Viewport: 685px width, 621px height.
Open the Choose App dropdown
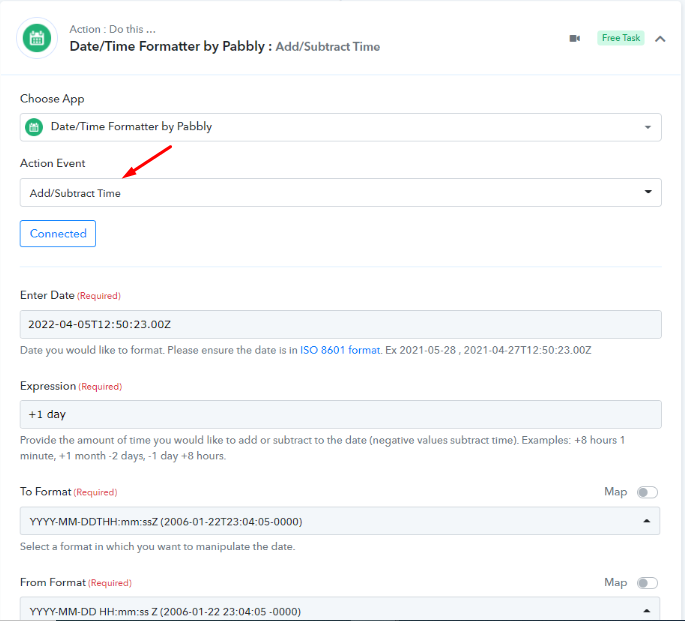pyautogui.click(x=340, y=127)
